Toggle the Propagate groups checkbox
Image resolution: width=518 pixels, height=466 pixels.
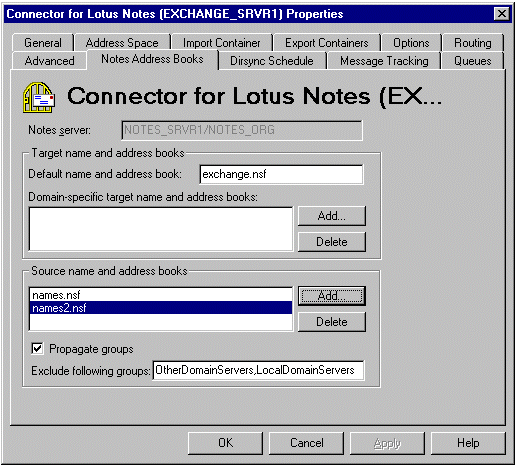click(x=37, y=349)
